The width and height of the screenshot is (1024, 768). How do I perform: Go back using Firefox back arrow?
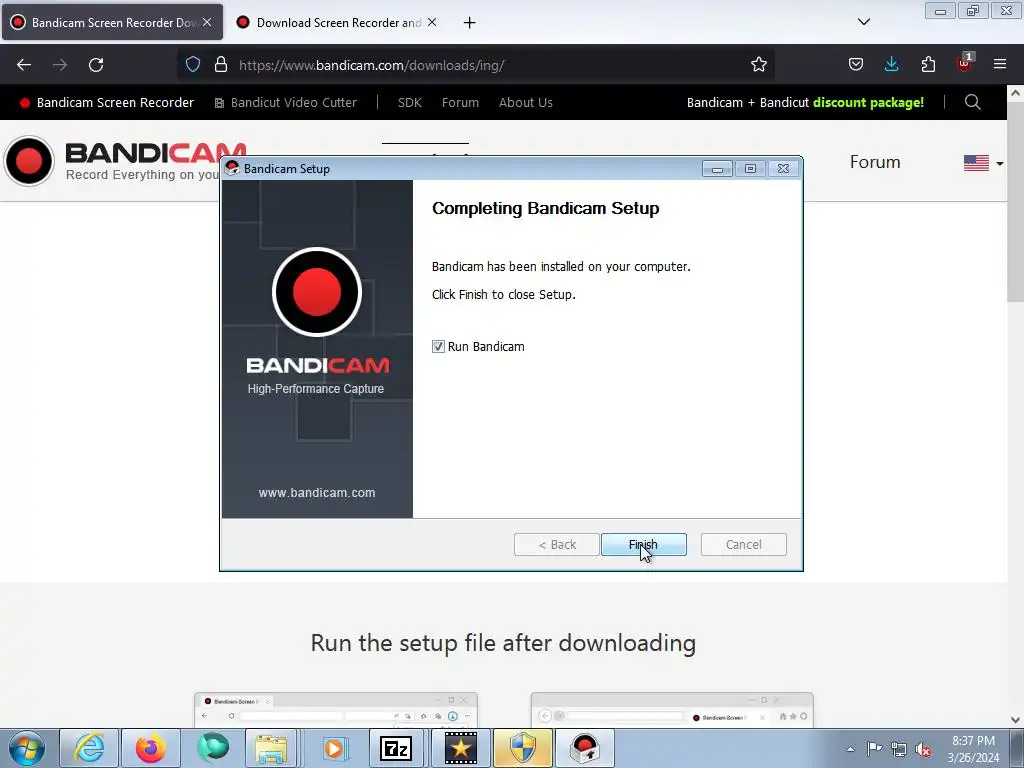[x=24, y=65]
